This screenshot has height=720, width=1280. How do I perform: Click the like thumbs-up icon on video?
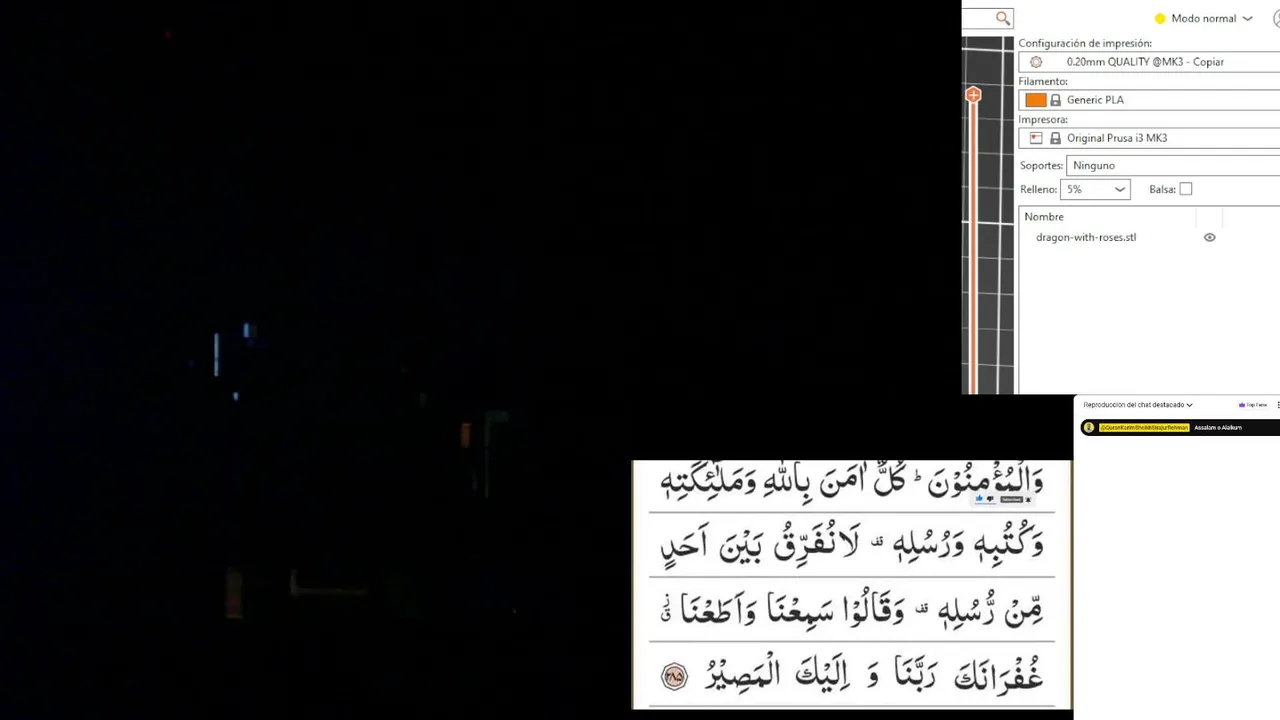tap(979, 499)
